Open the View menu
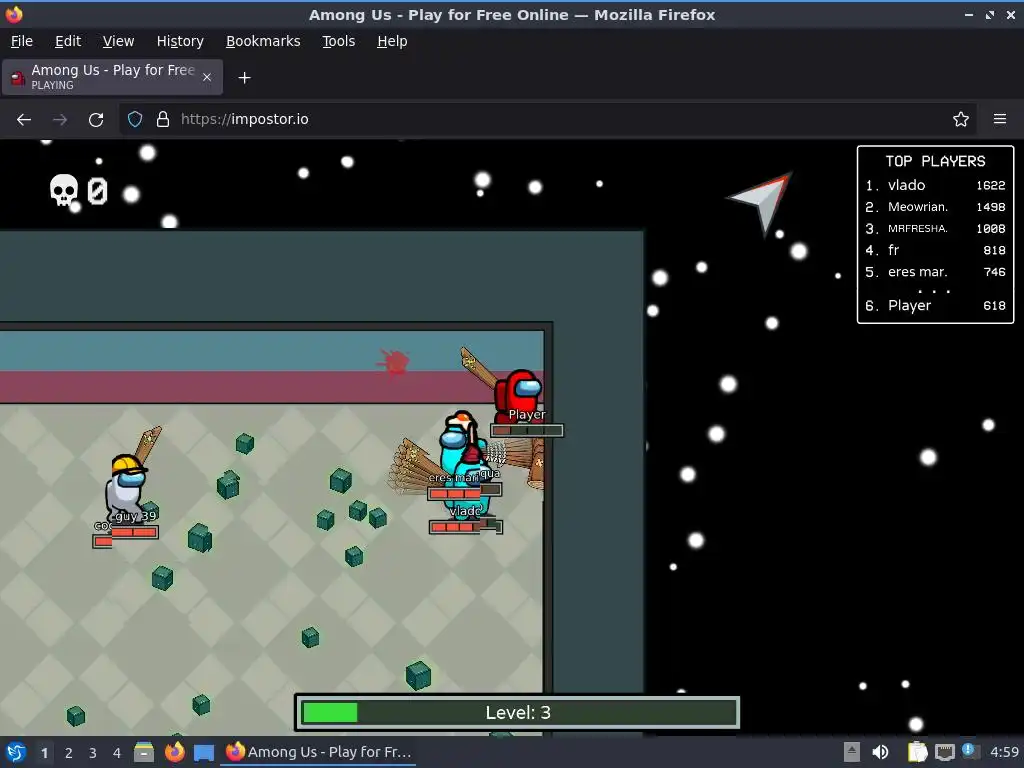Viewport: 1024px width, 768px height. (118, 41)
